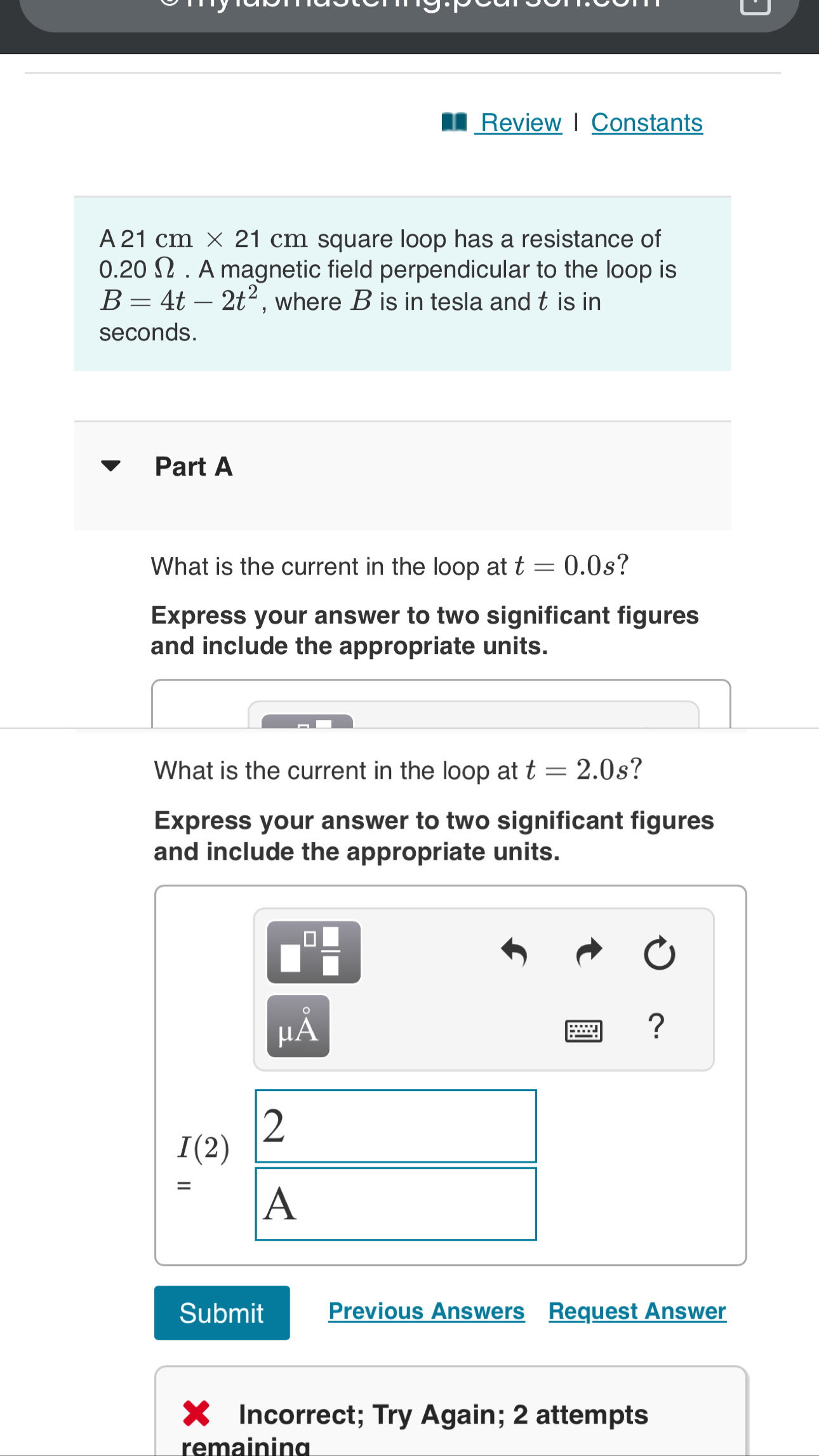
Task: Open answer help question mark
Action: coord(656,1026)
